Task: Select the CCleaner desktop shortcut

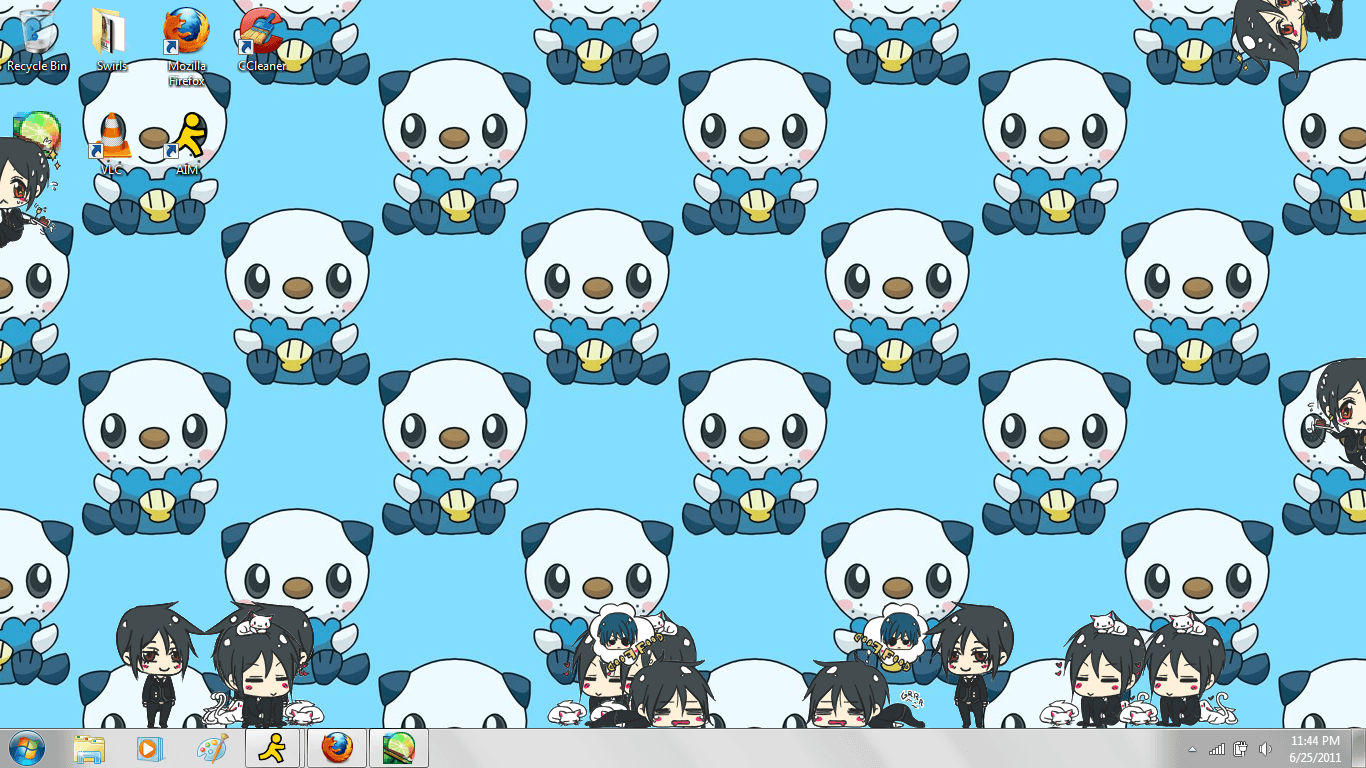Action: [x=262, y=41]
